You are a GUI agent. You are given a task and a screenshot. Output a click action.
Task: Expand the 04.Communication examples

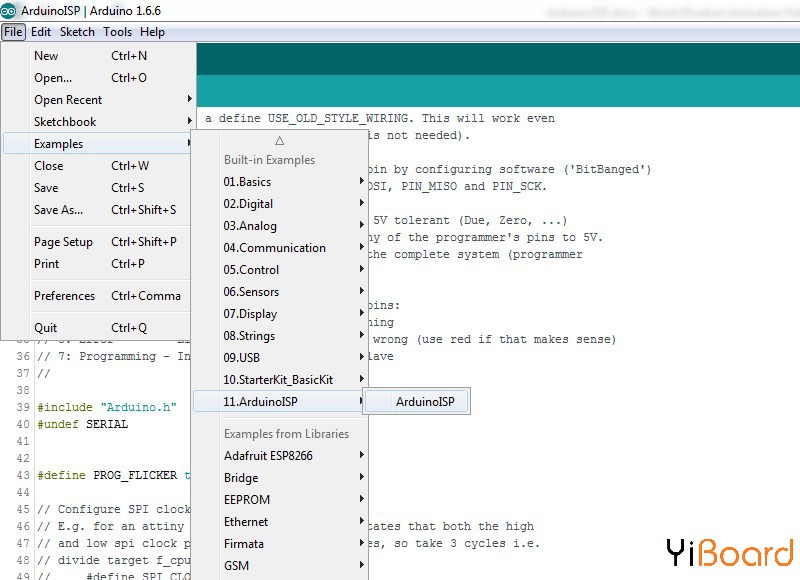click(x=280, y=247)
